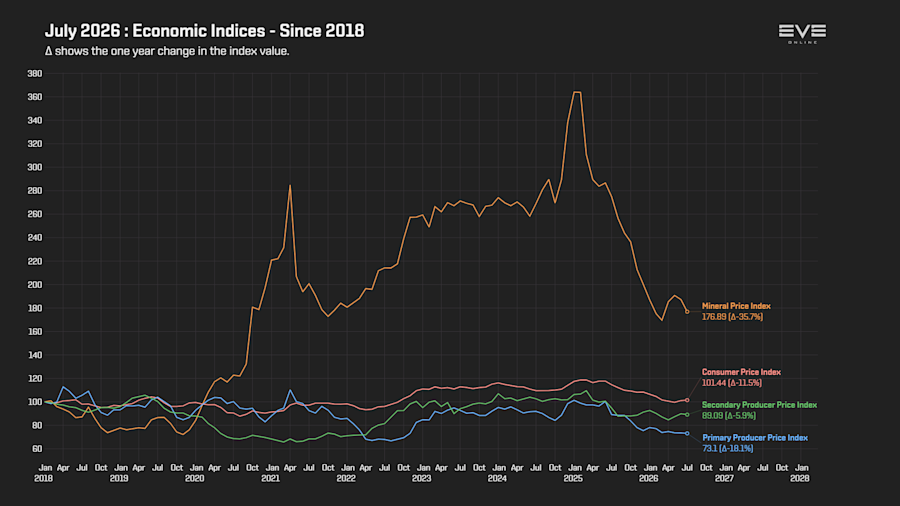Click the Primary Producer Price Index endpoint marker
Viewport: 900px width, 506px height.
[687, 433]
